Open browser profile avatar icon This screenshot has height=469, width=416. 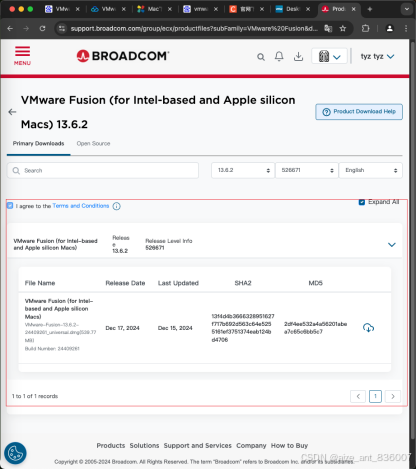click(389, 29)
